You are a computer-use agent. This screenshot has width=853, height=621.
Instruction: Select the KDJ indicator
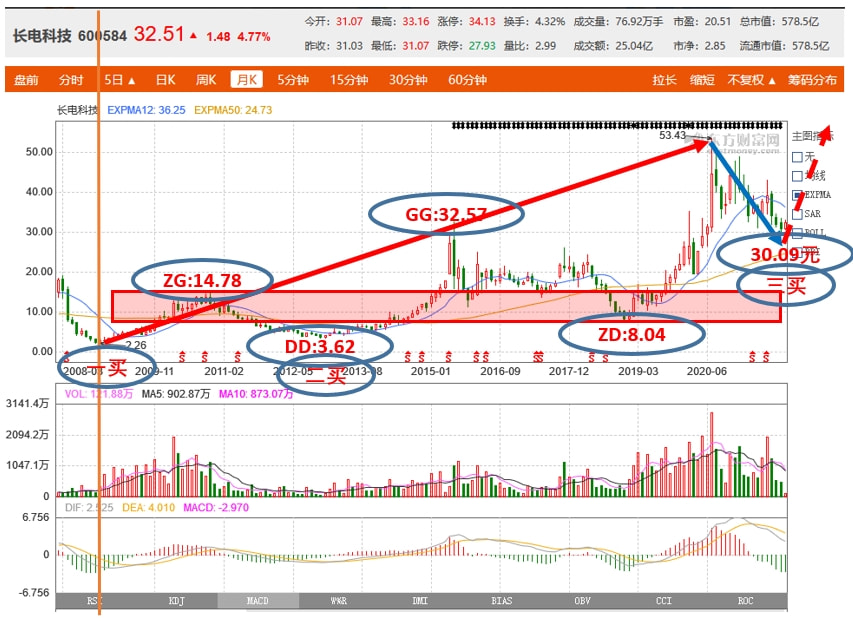click(177, 601)
